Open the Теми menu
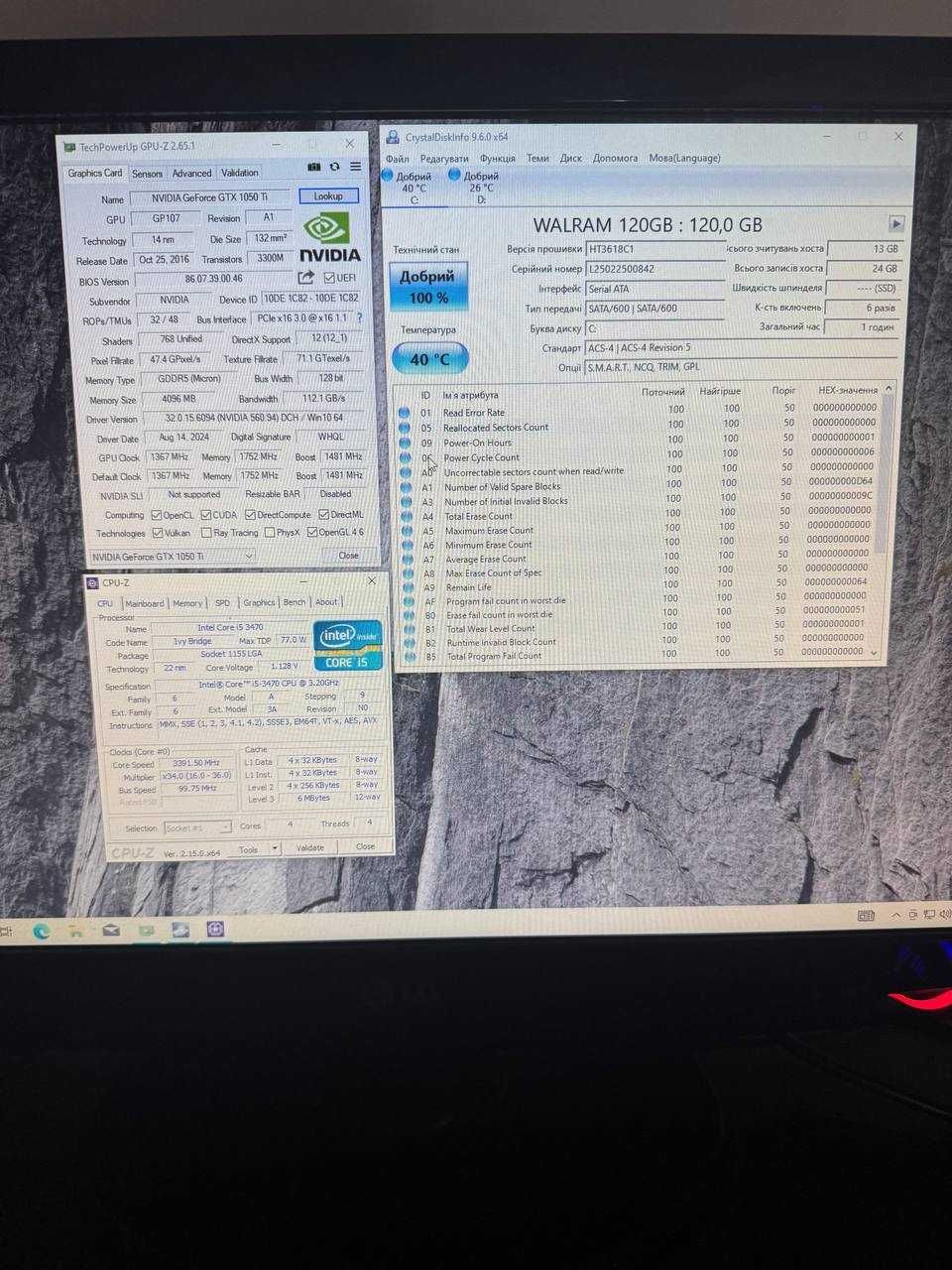Screen dimensions: 952x1270 coord(537,158)
